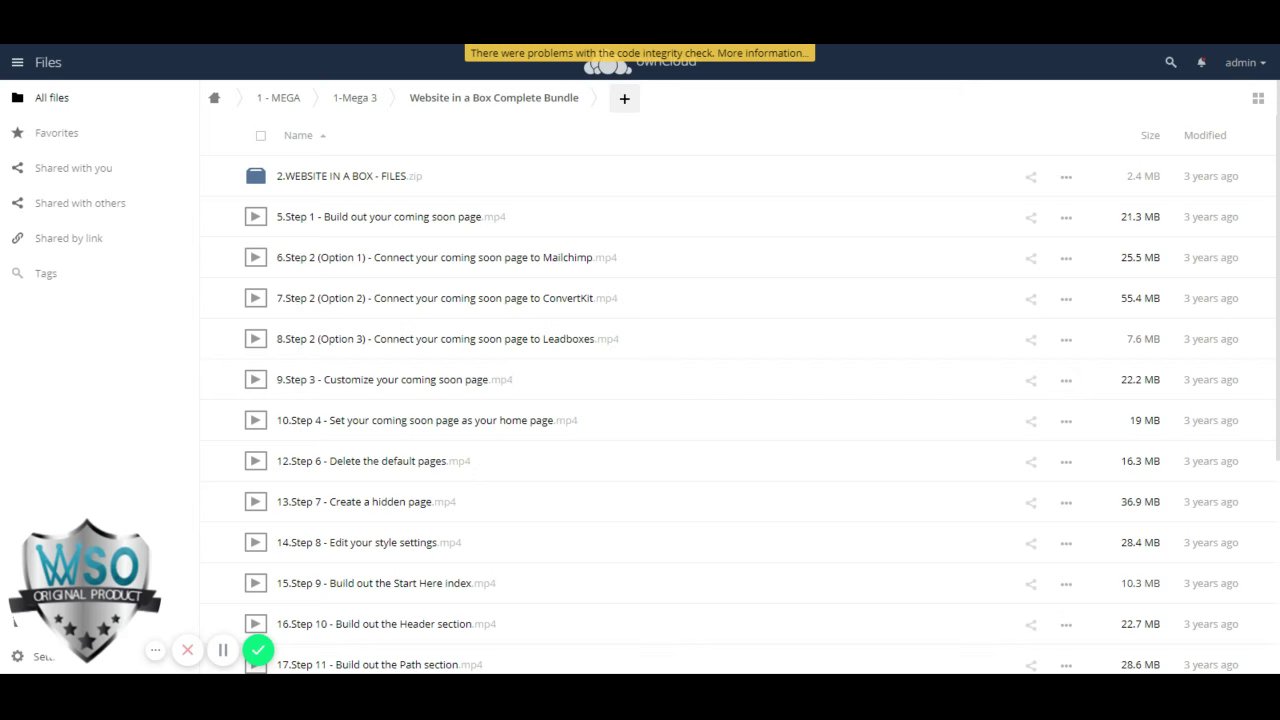Open more actions for Leadboxes video
This screenshot has height=720, width=1280.
tap(1066, 340)
